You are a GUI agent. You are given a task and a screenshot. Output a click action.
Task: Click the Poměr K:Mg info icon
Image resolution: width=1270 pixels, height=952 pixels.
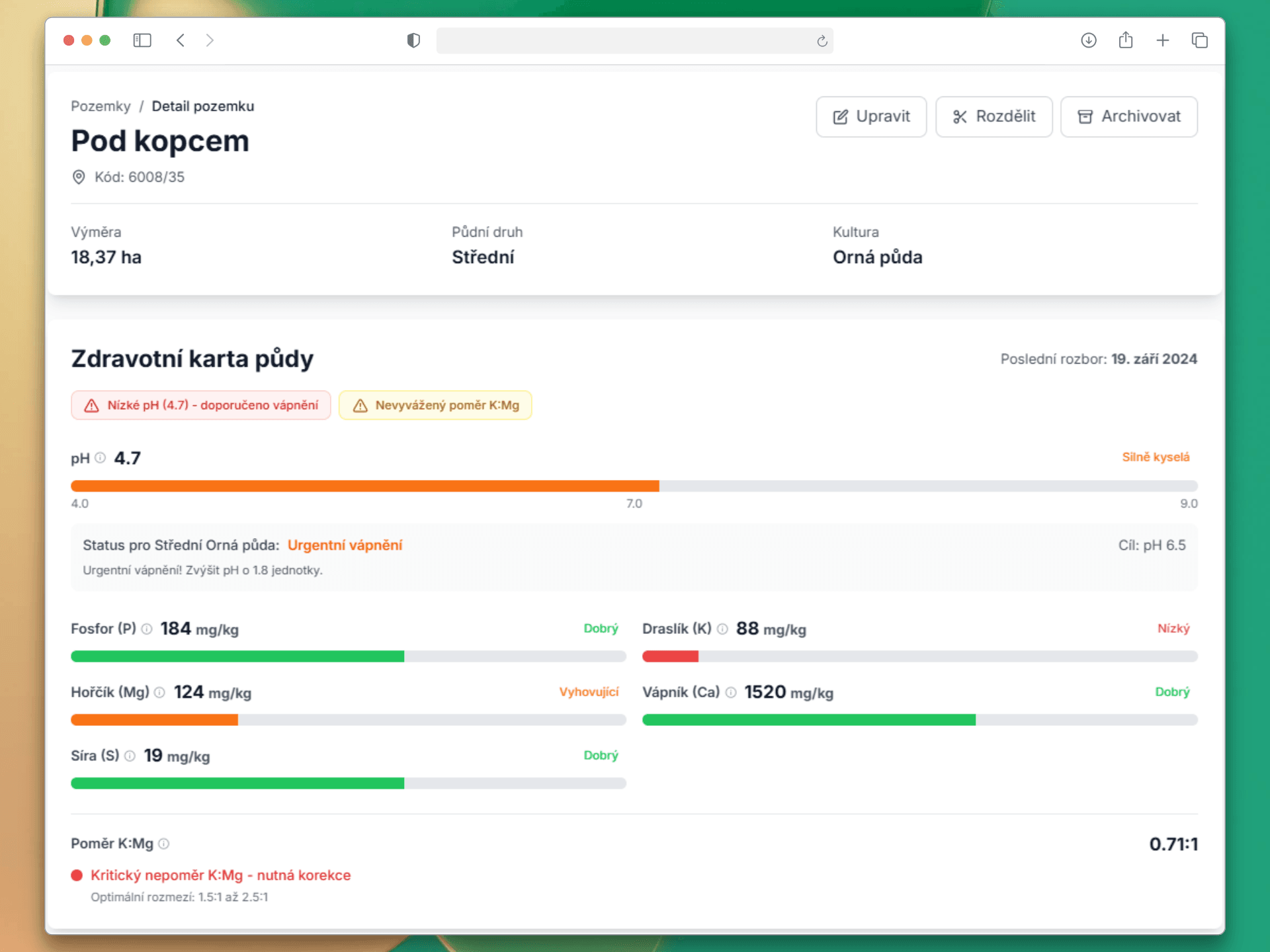tap(164, 844)
